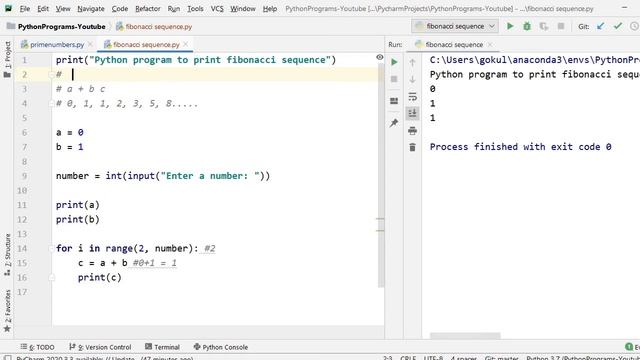Open the VCS menu
640x360 pixels.
click(217, 9)
